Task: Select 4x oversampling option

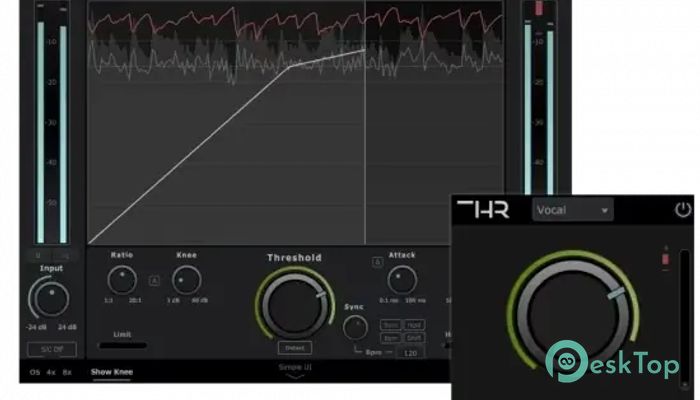Action: 51,373
